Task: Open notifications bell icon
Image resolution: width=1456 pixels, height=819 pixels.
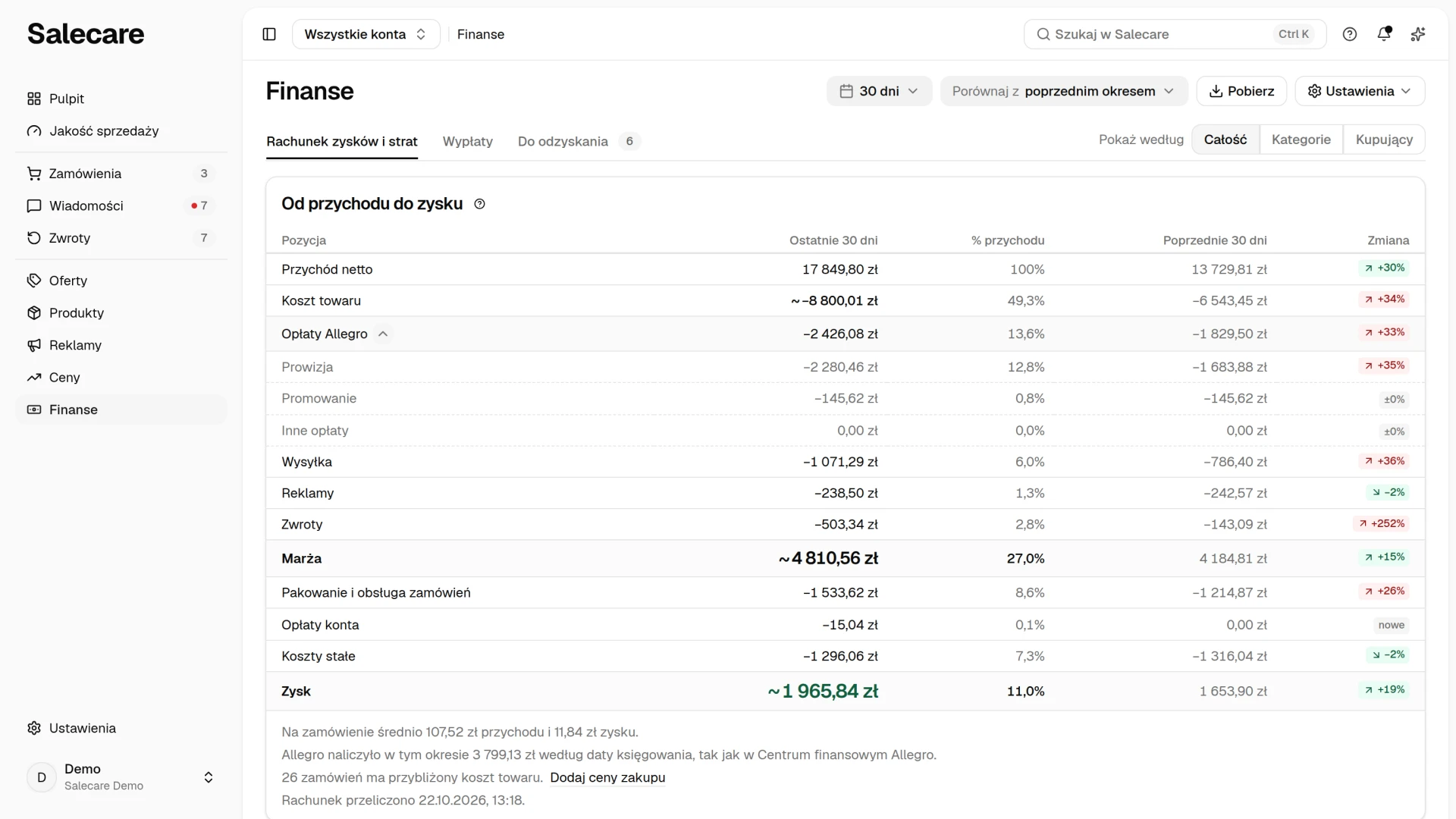Action: (x=1384, y=34)
